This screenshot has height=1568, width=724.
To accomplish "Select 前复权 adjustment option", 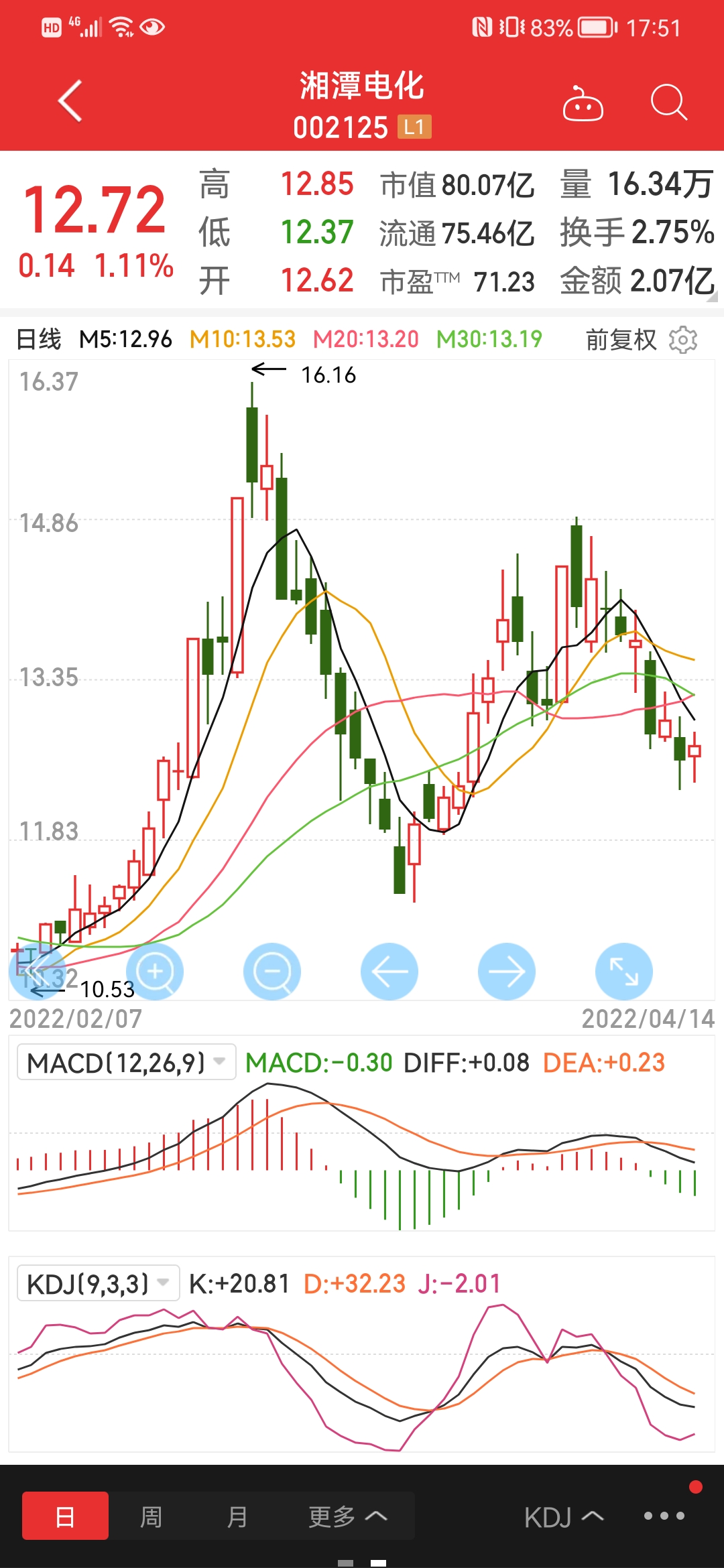I will click(x=621, y=340).
